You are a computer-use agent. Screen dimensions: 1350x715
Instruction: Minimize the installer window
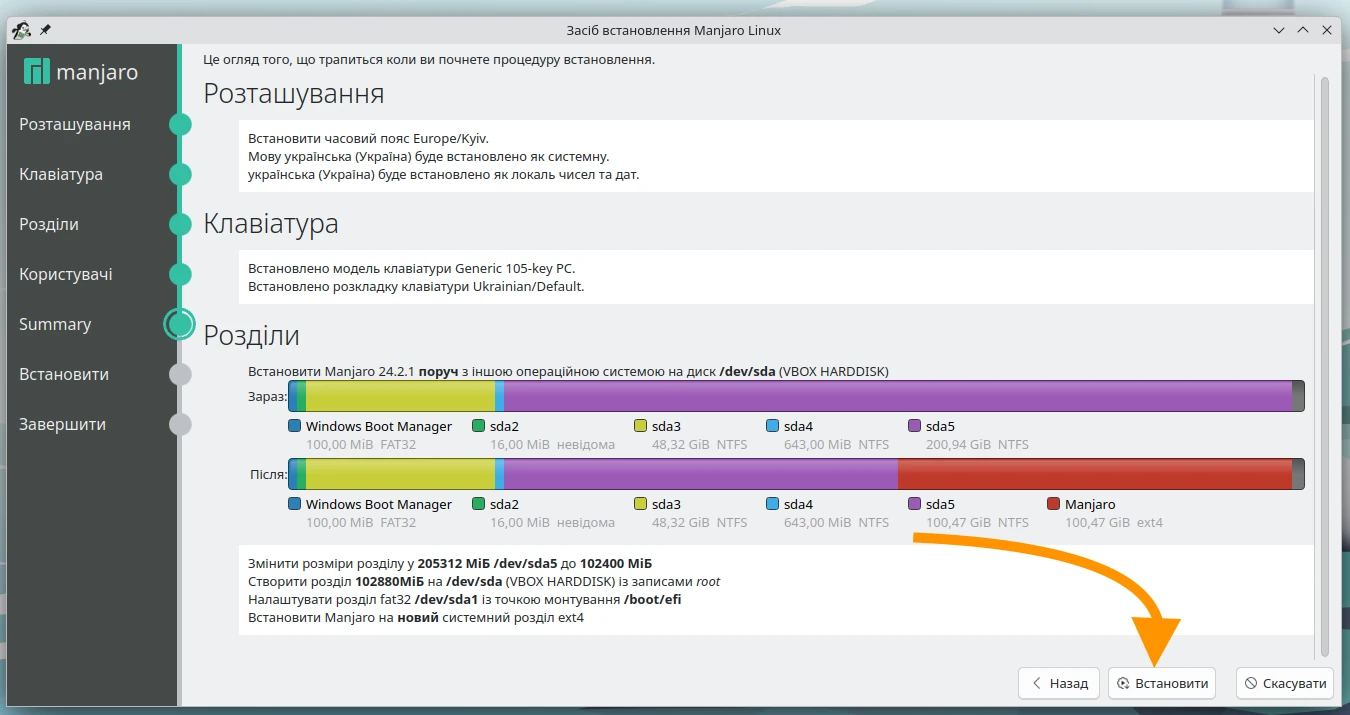[x=1281, y=30]
